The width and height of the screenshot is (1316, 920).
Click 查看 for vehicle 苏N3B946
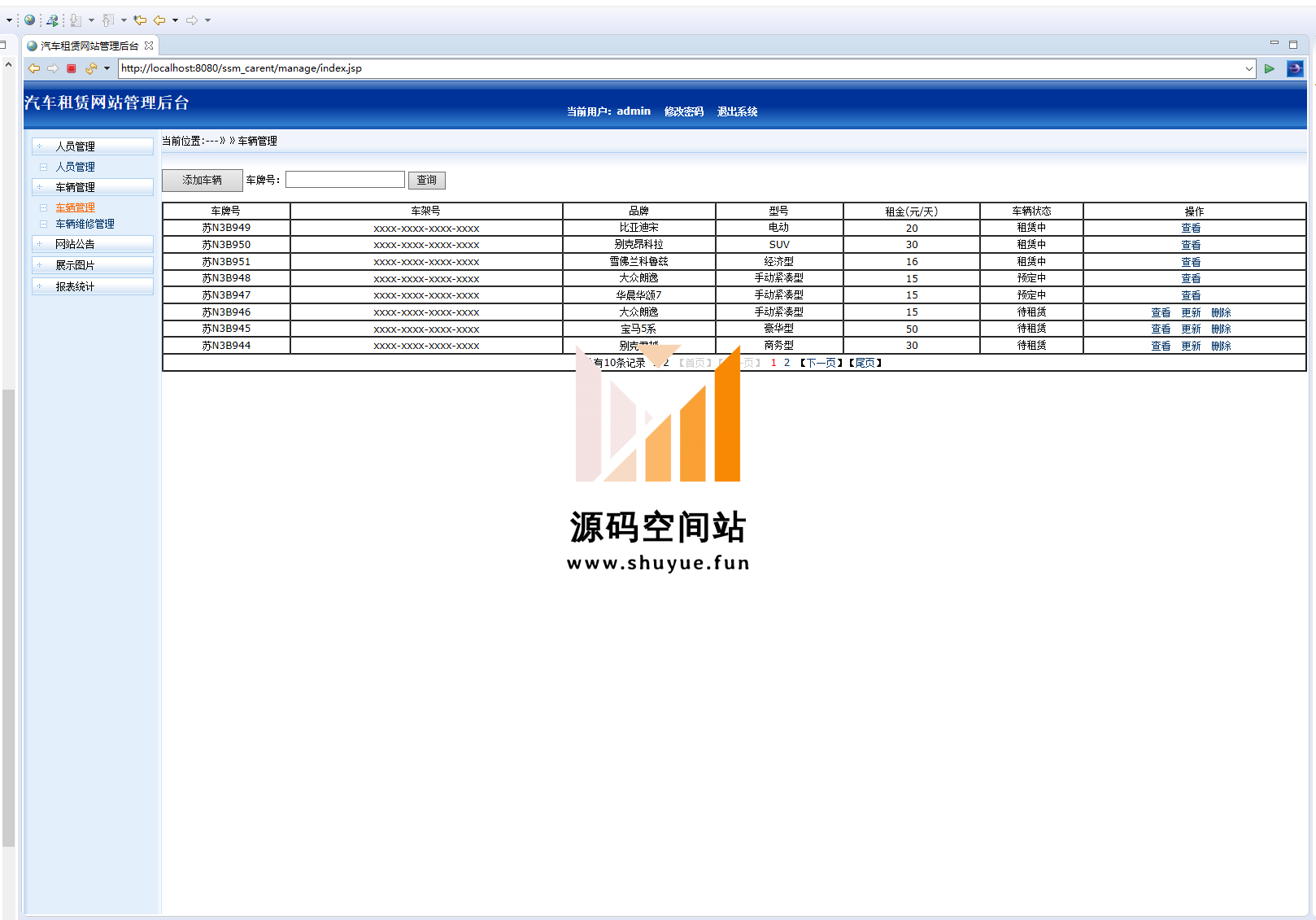1161,312
